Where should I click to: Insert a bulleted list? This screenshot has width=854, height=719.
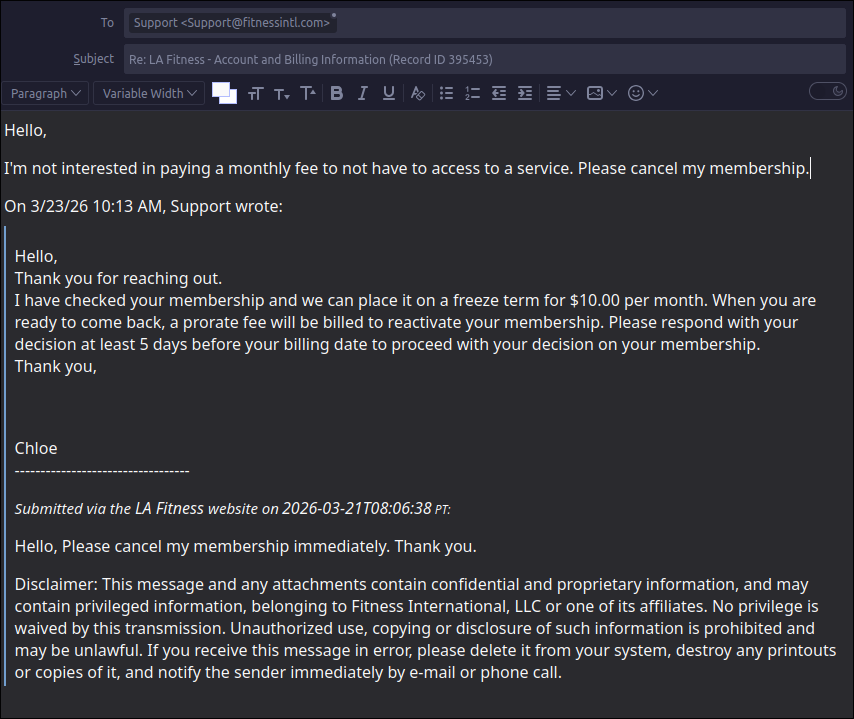(x=446, y=93)
